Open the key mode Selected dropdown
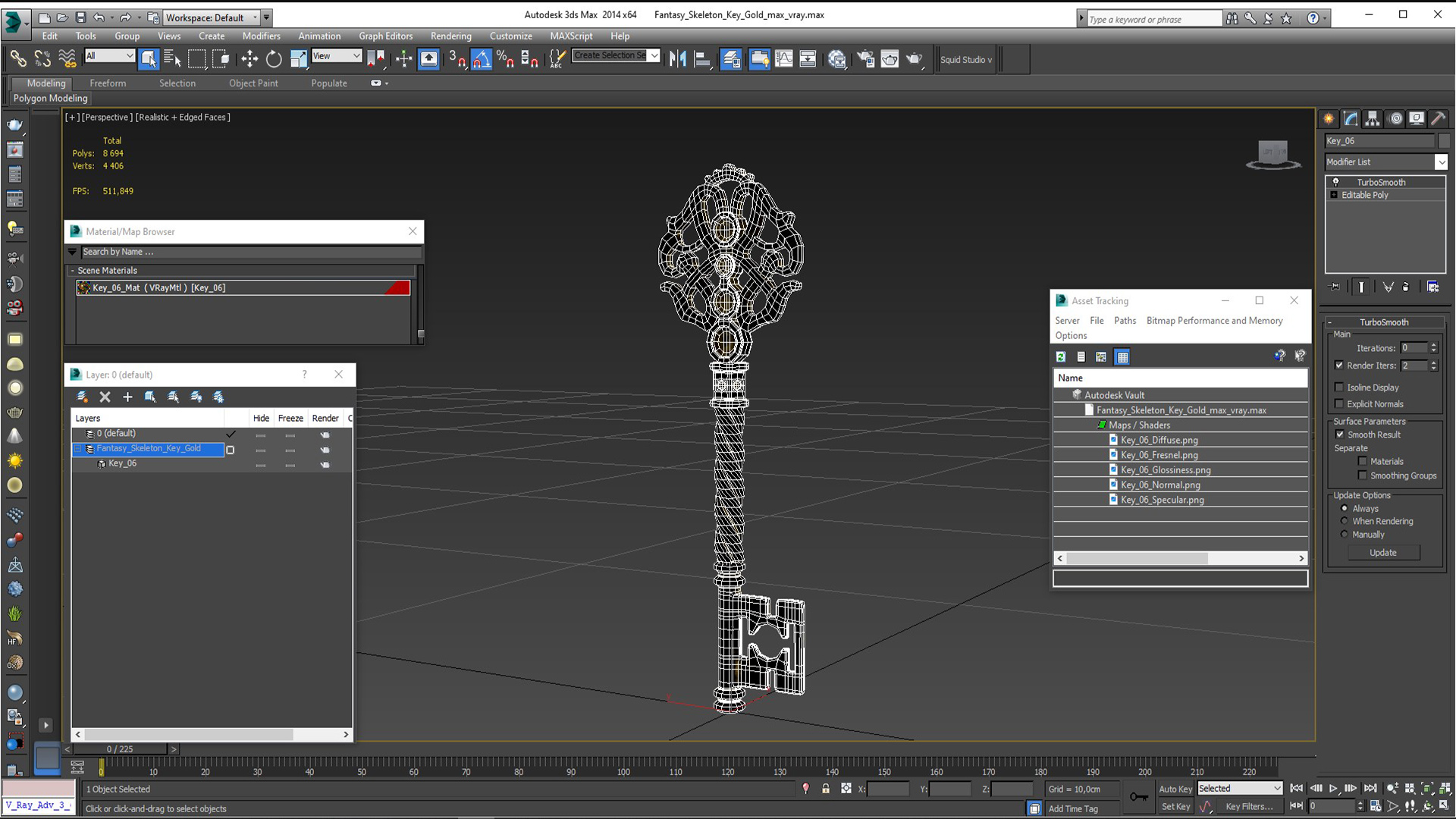 pos(1239,789)
